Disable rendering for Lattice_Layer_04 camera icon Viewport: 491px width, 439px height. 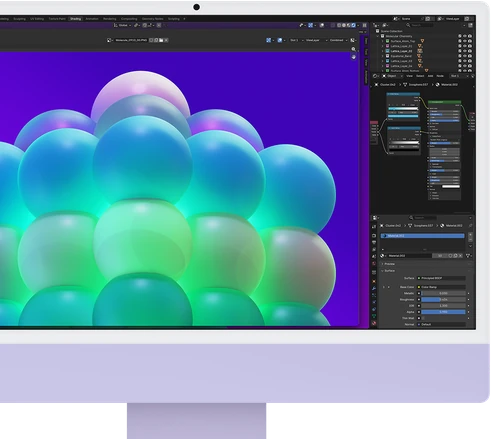470,66
